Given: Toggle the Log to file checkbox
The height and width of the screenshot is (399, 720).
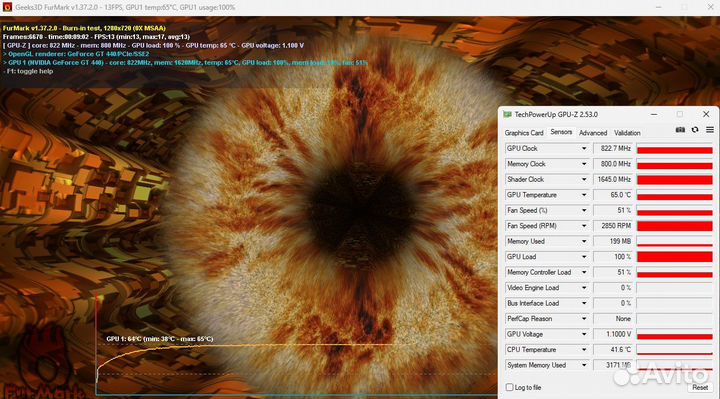Looking at the screenshot, I should click(x=509, y=388).
